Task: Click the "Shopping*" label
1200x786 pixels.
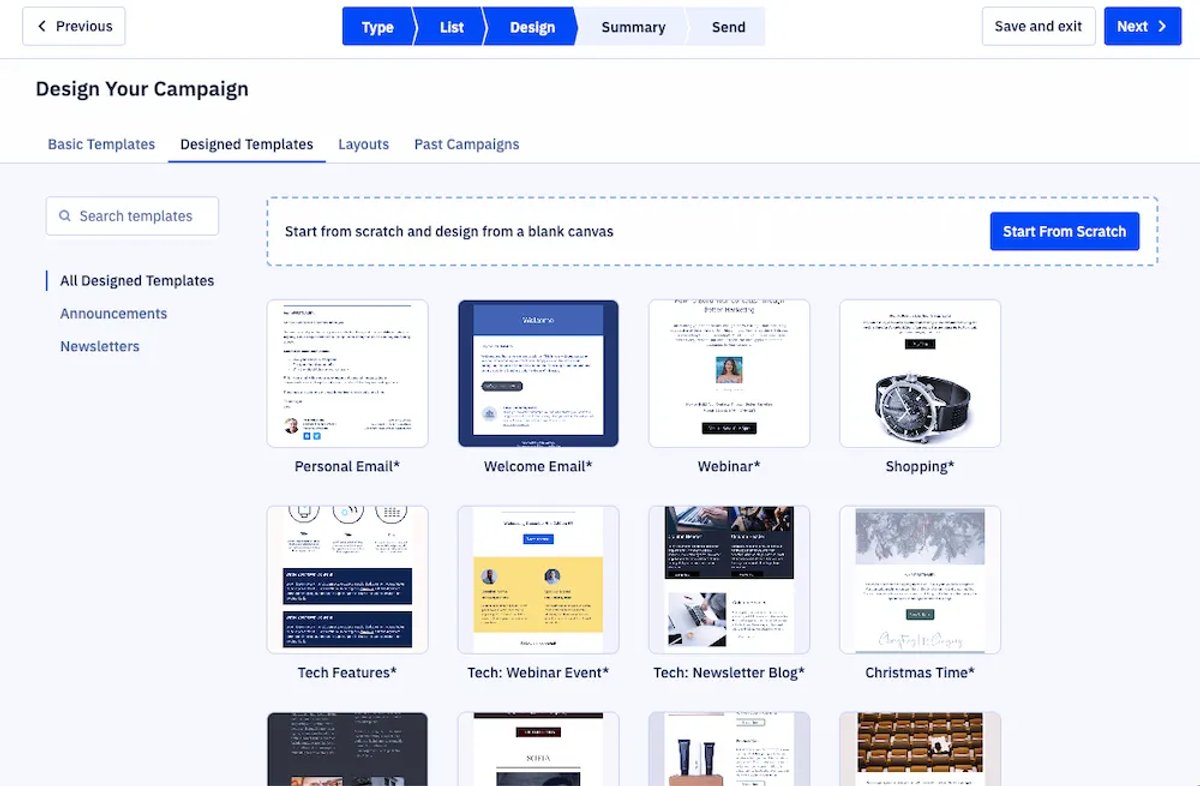Action: click(x=920, y=467)
